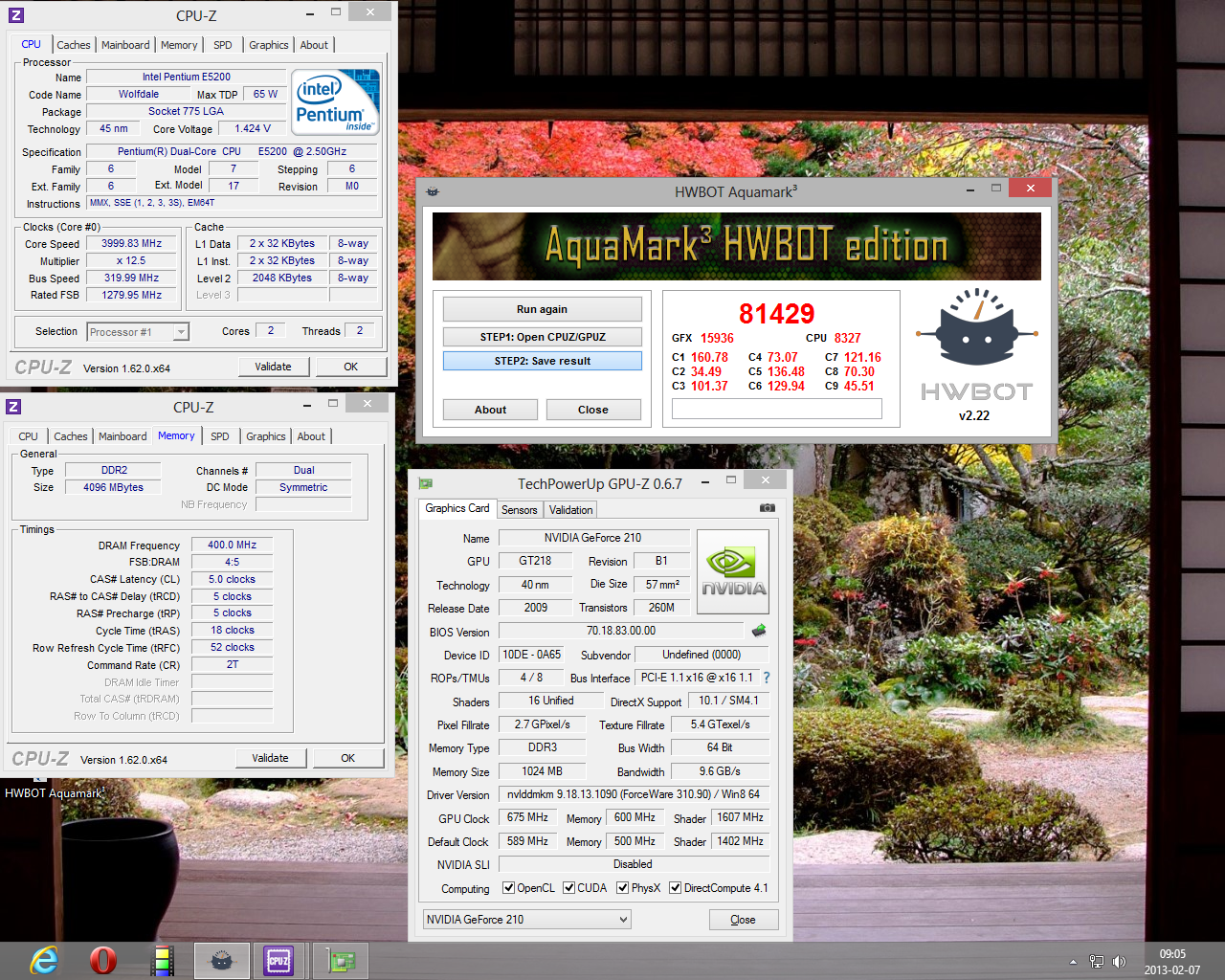Click the Multiplier value x 12.5
This screenshot has width=1225, height=980.
[x=132, y=260]
